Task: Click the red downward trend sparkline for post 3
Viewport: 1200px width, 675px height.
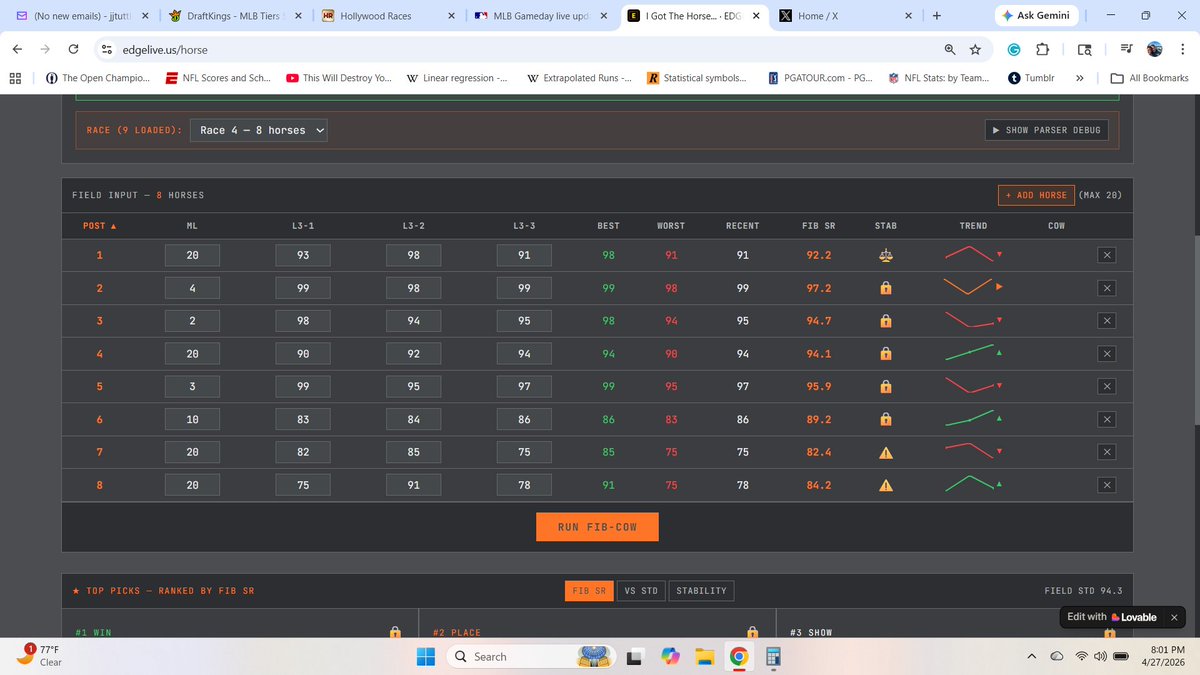Action: point(966,321)
